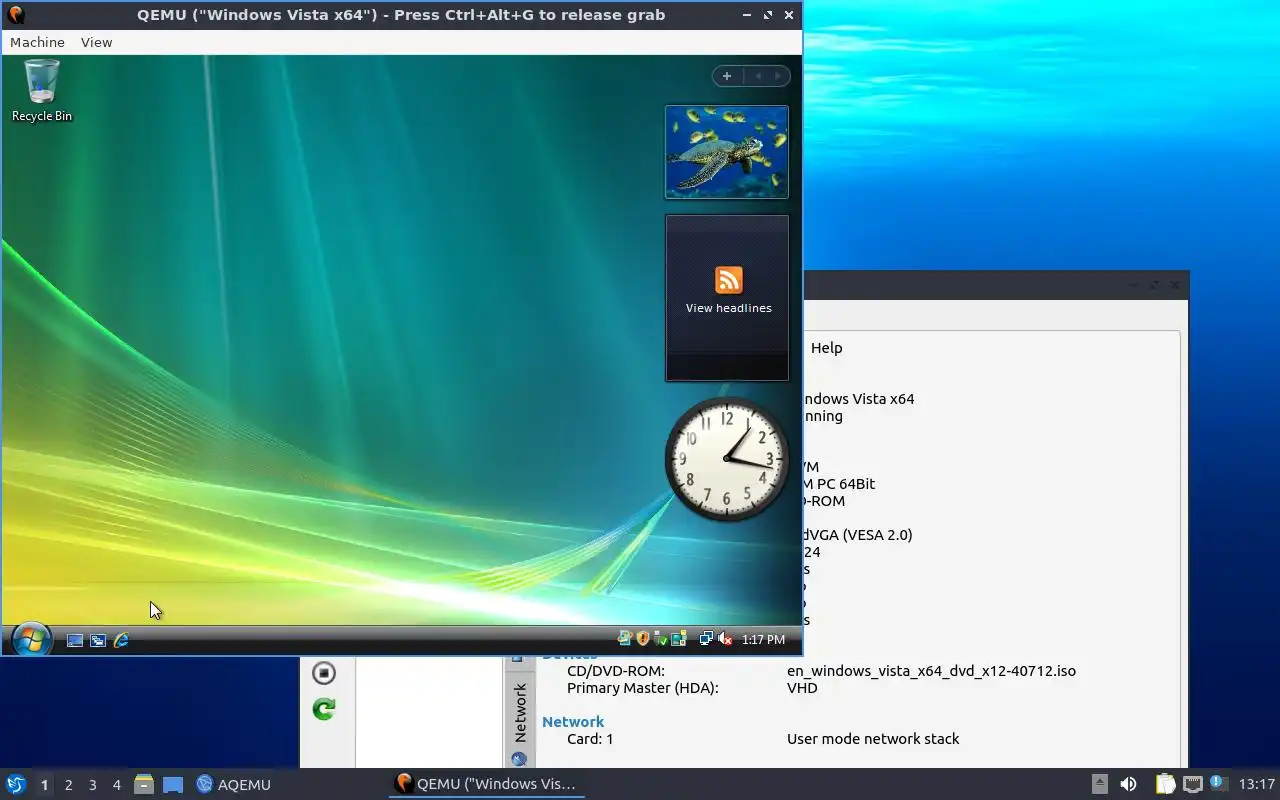The width and height of the screenshot is (1280, 800).
Task: Open the View menu in QEMU window
Action: [x=96, y=42]
